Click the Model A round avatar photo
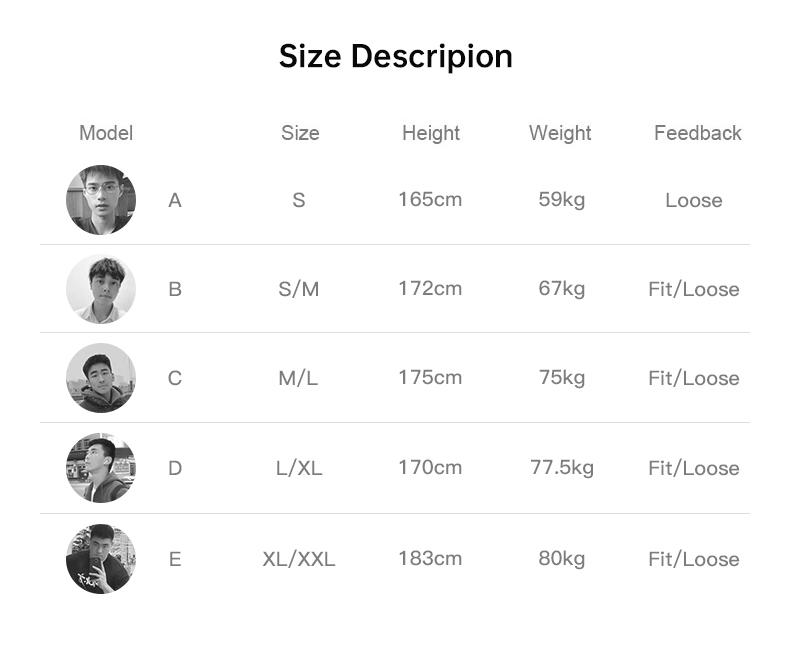This screenshot has width=790, height=657. (101, 200)
